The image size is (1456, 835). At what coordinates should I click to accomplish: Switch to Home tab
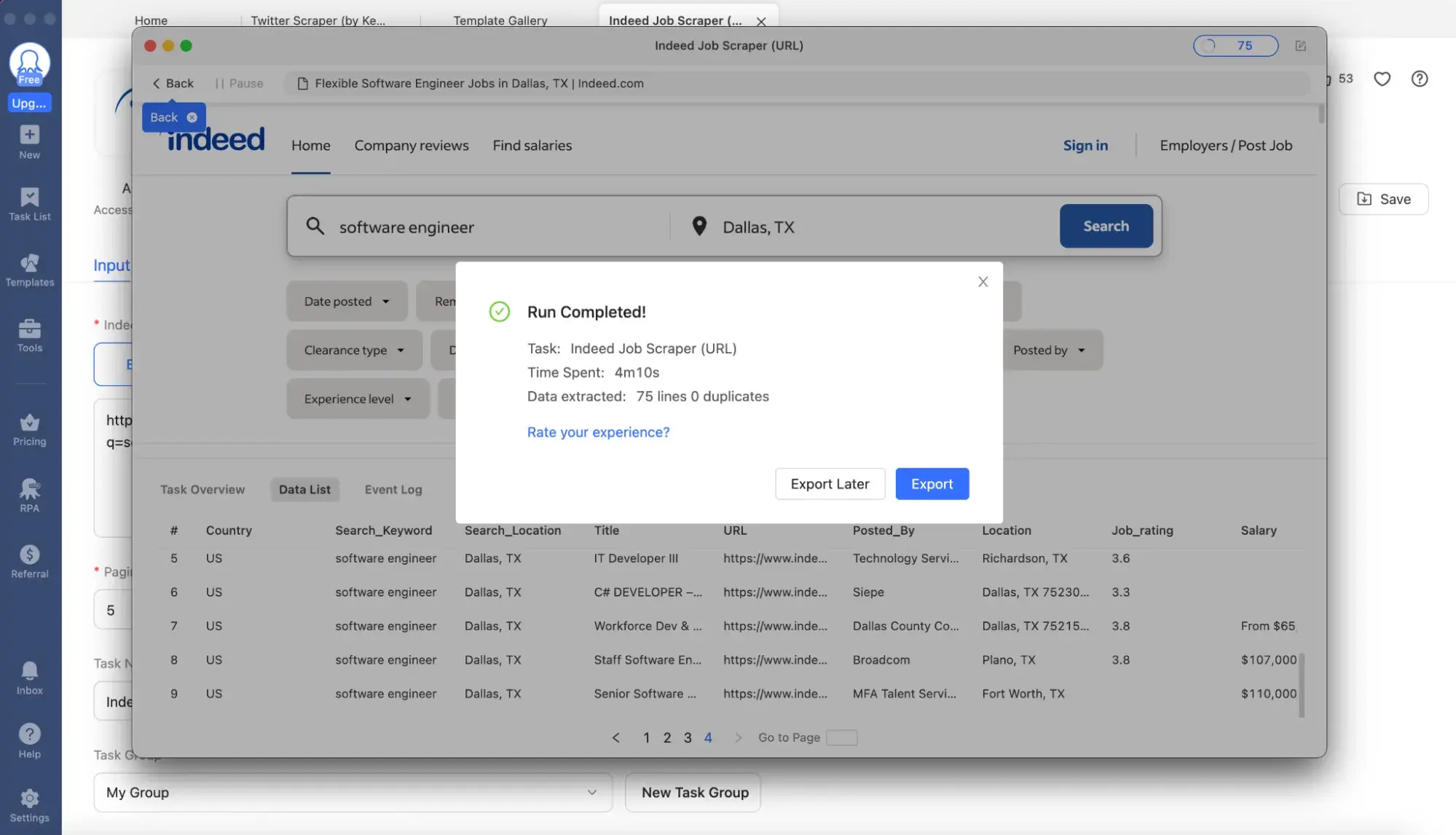tap(151, 20)
